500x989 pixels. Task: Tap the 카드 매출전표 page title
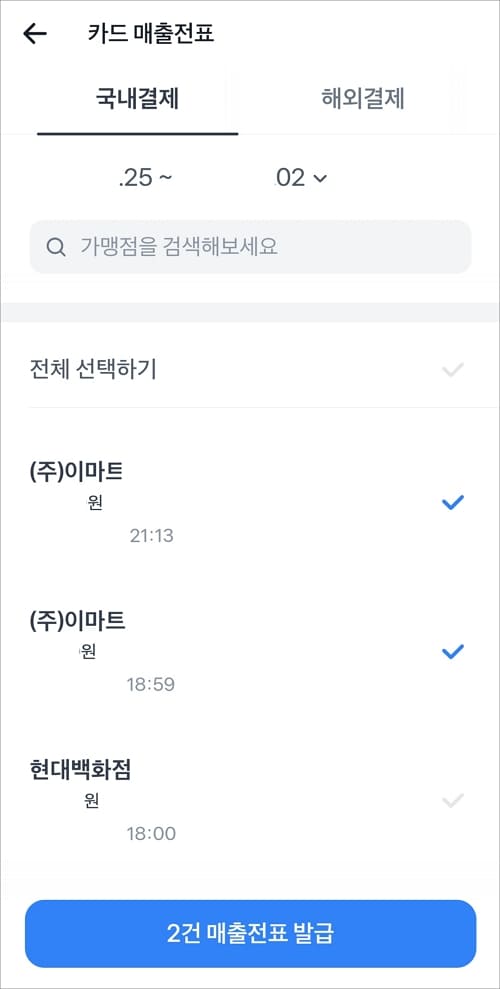[151, 34]
